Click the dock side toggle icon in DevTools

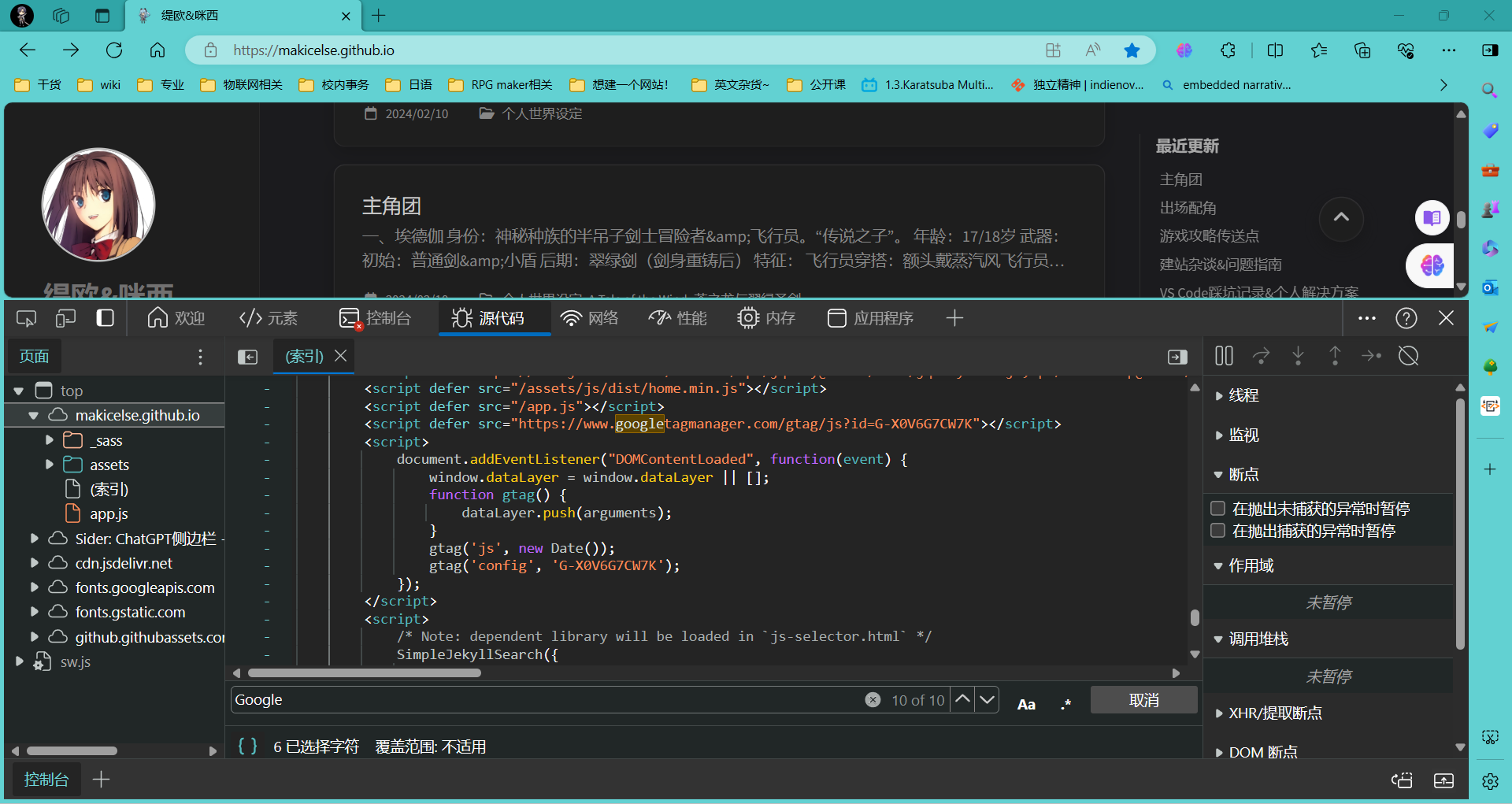[105, 318]
